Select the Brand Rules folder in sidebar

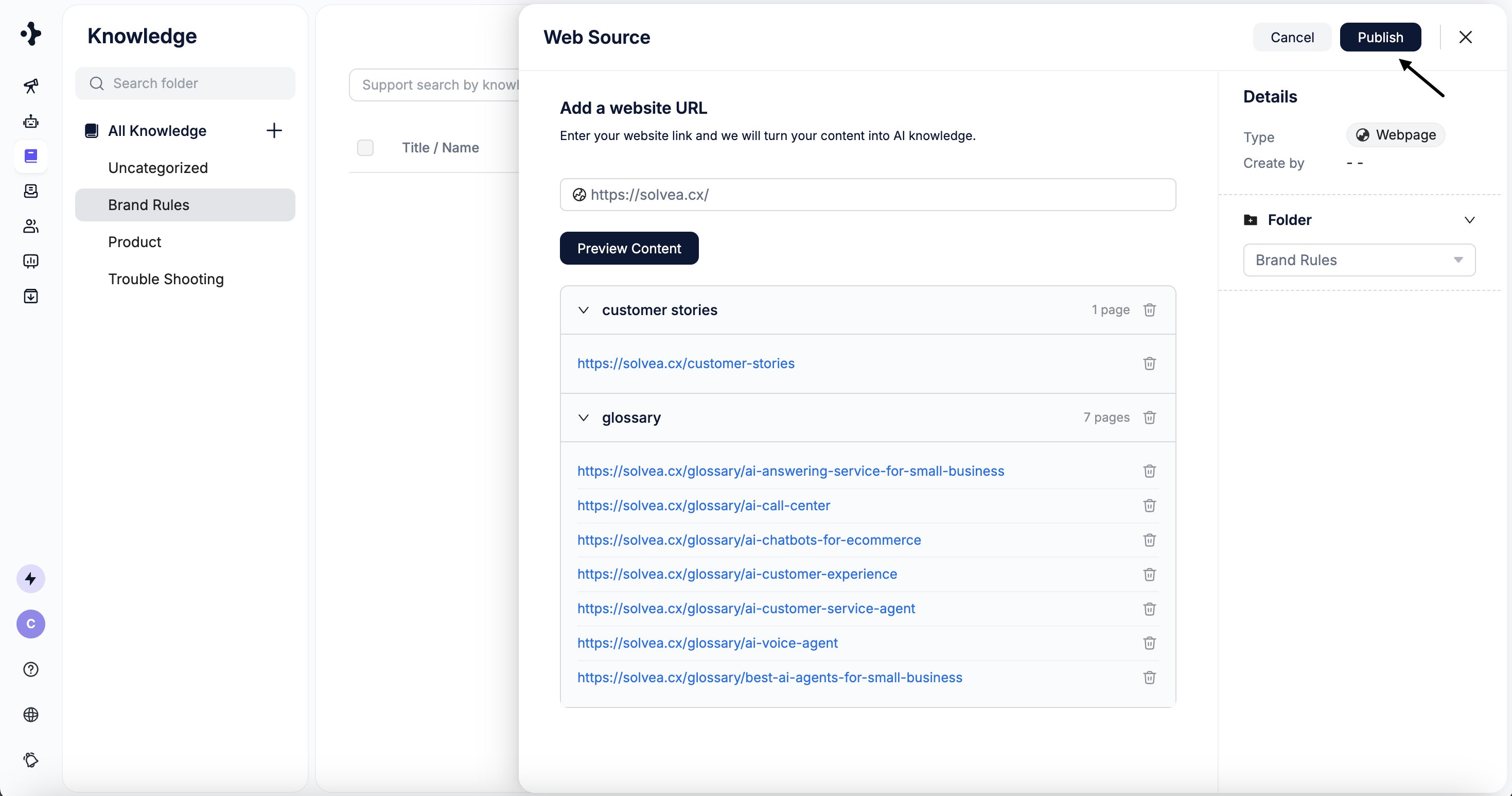tap(185, 205)
